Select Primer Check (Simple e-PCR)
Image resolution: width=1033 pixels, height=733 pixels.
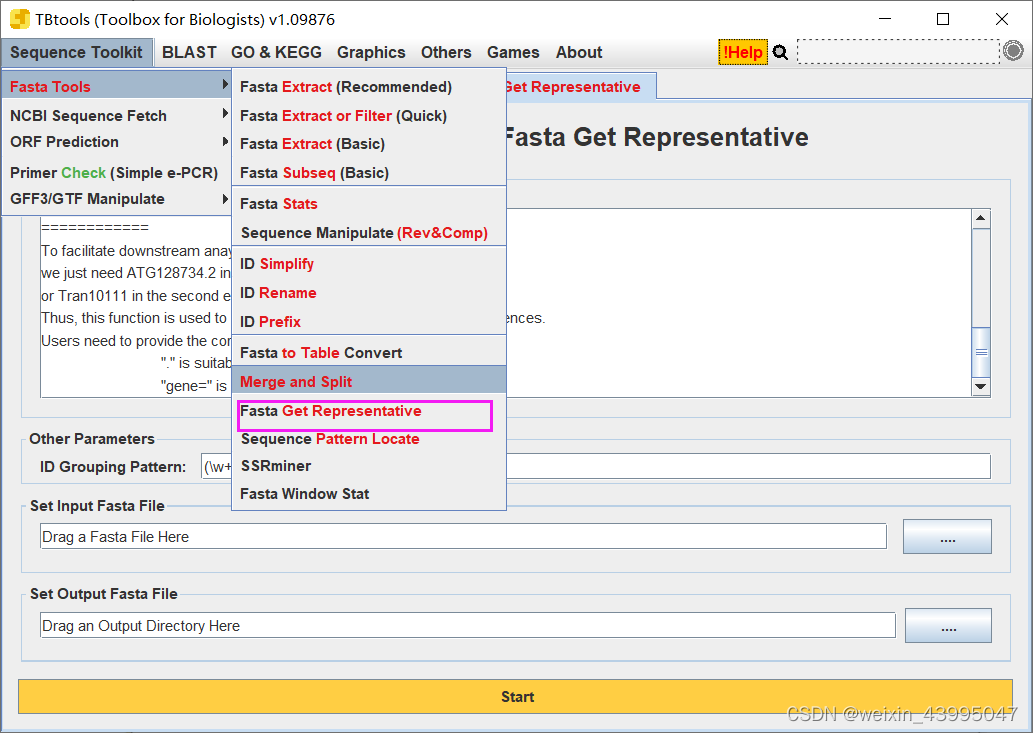click(117, 173)
